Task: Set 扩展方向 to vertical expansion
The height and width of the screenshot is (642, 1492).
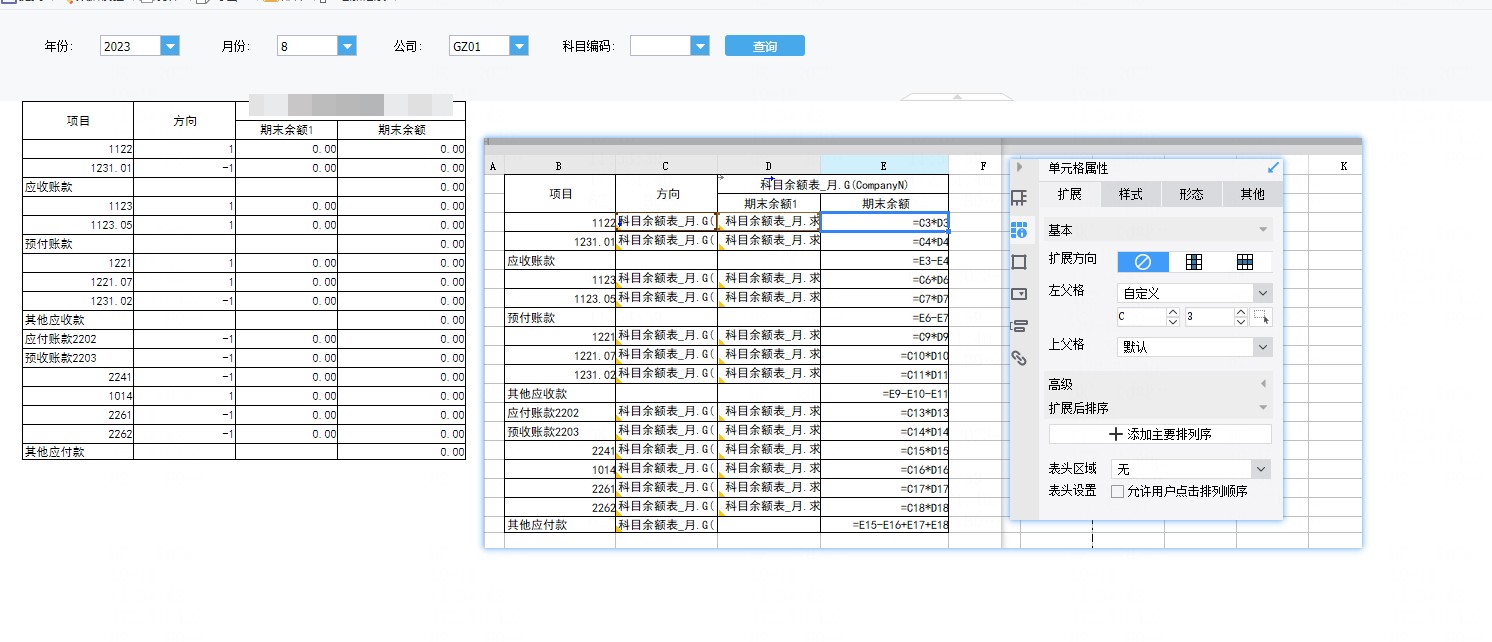Action: tap(1194, 261)
